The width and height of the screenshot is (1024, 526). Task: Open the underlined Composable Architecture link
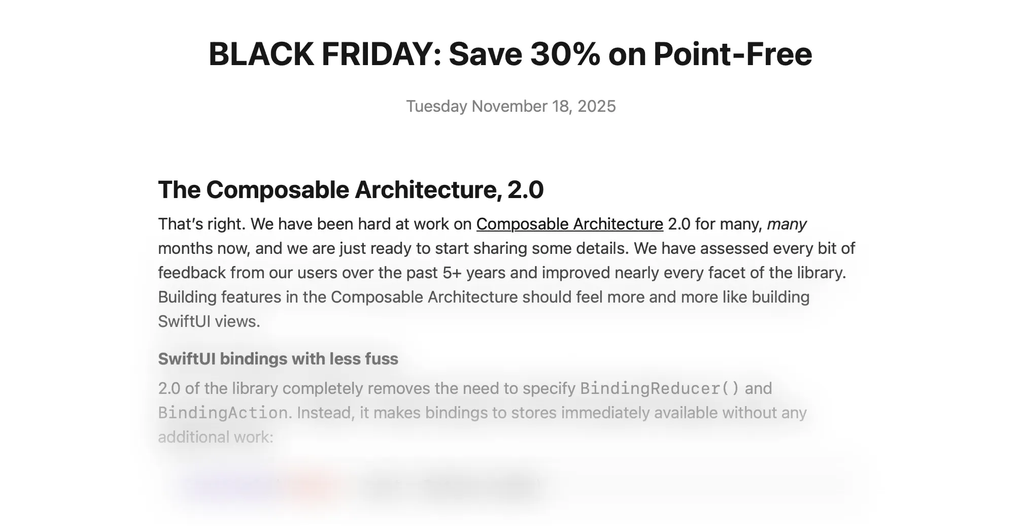tap(569, 224)
